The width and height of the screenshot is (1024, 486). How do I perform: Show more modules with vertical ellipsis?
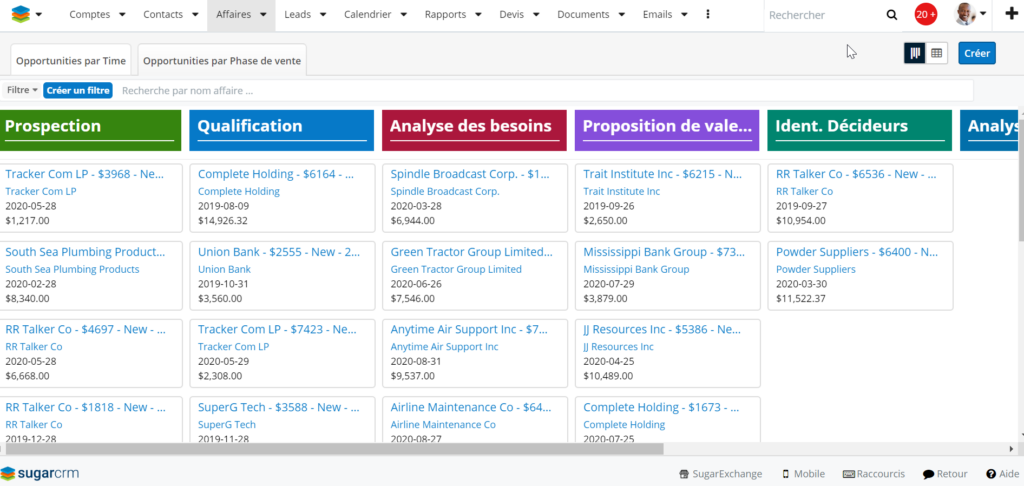pyautogui.click(x=708, y=14)
